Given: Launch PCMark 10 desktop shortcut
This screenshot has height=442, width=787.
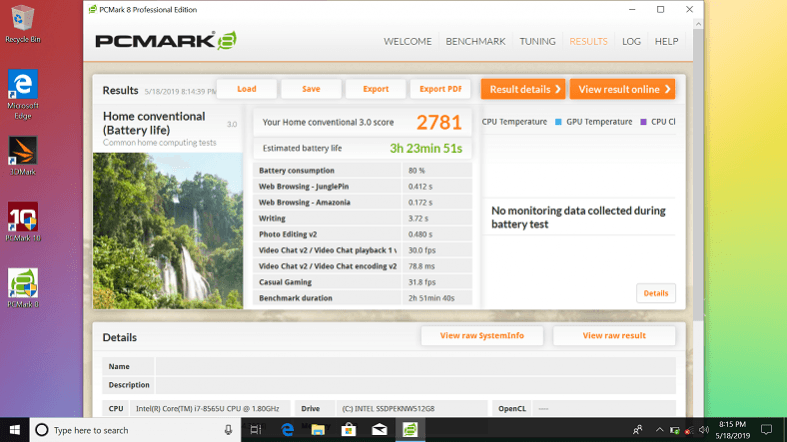Looking at the screenshot, I should point(22,222).
